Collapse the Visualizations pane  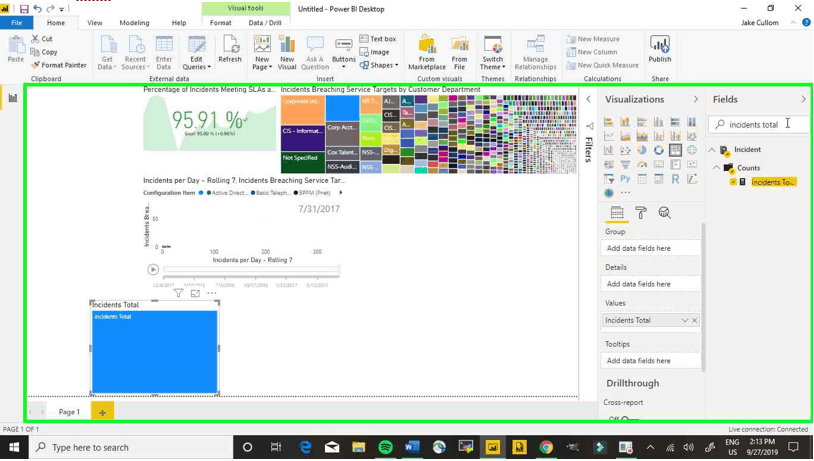[696, 99]
